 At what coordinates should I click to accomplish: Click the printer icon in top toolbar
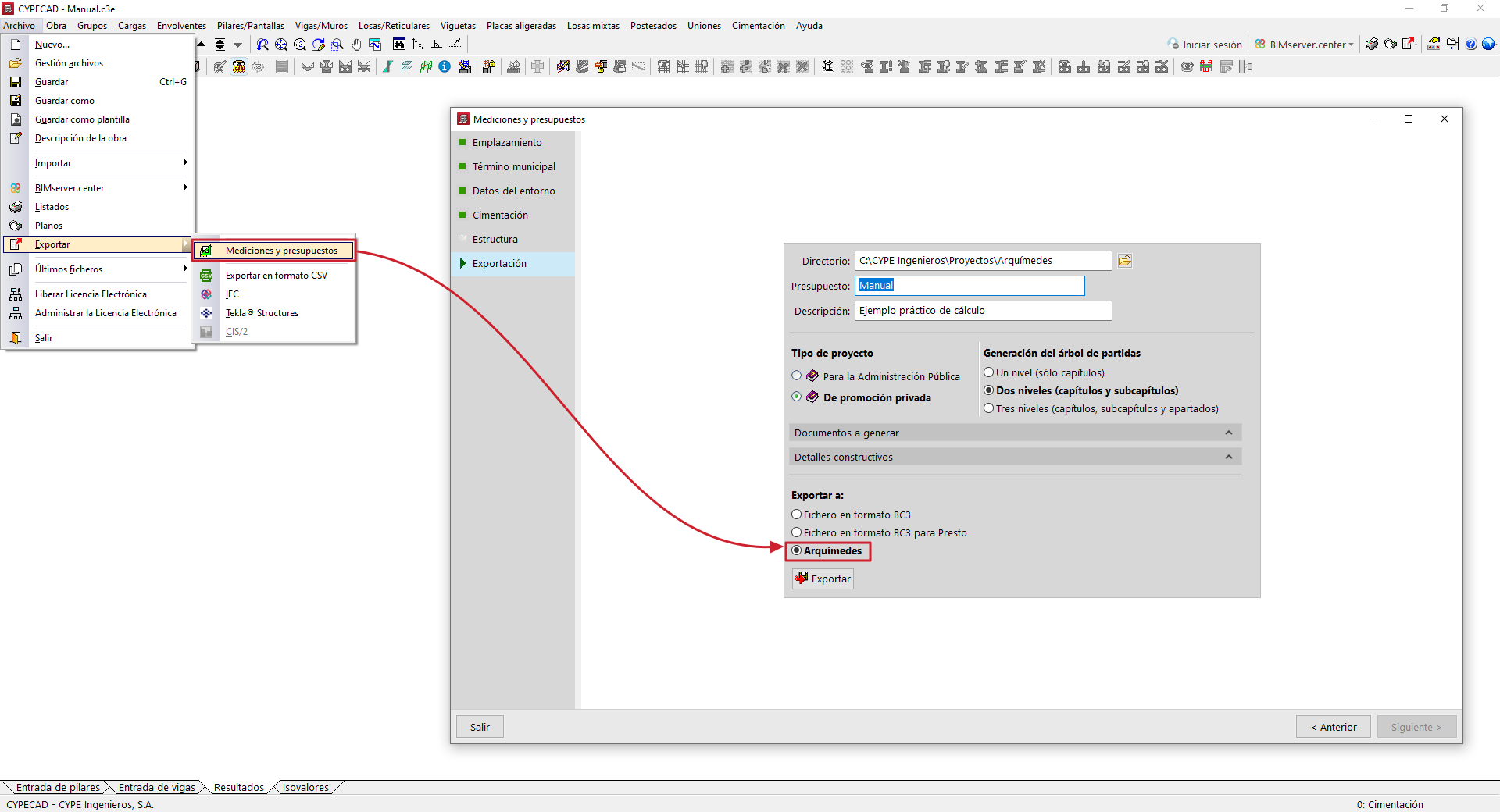[1371, 45]
